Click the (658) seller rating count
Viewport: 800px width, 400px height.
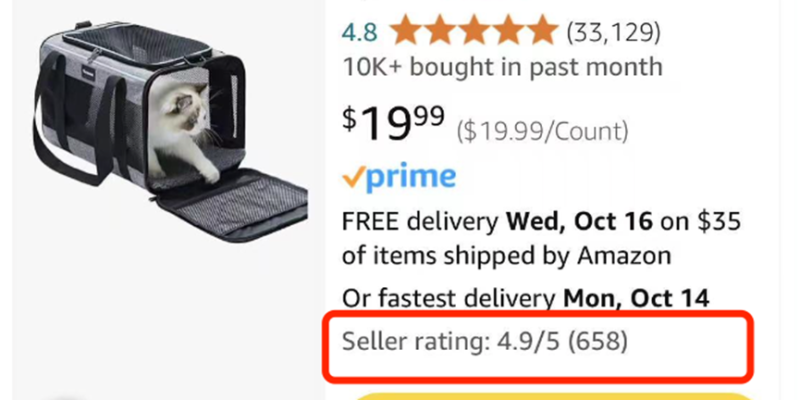[x=596, y=342]
